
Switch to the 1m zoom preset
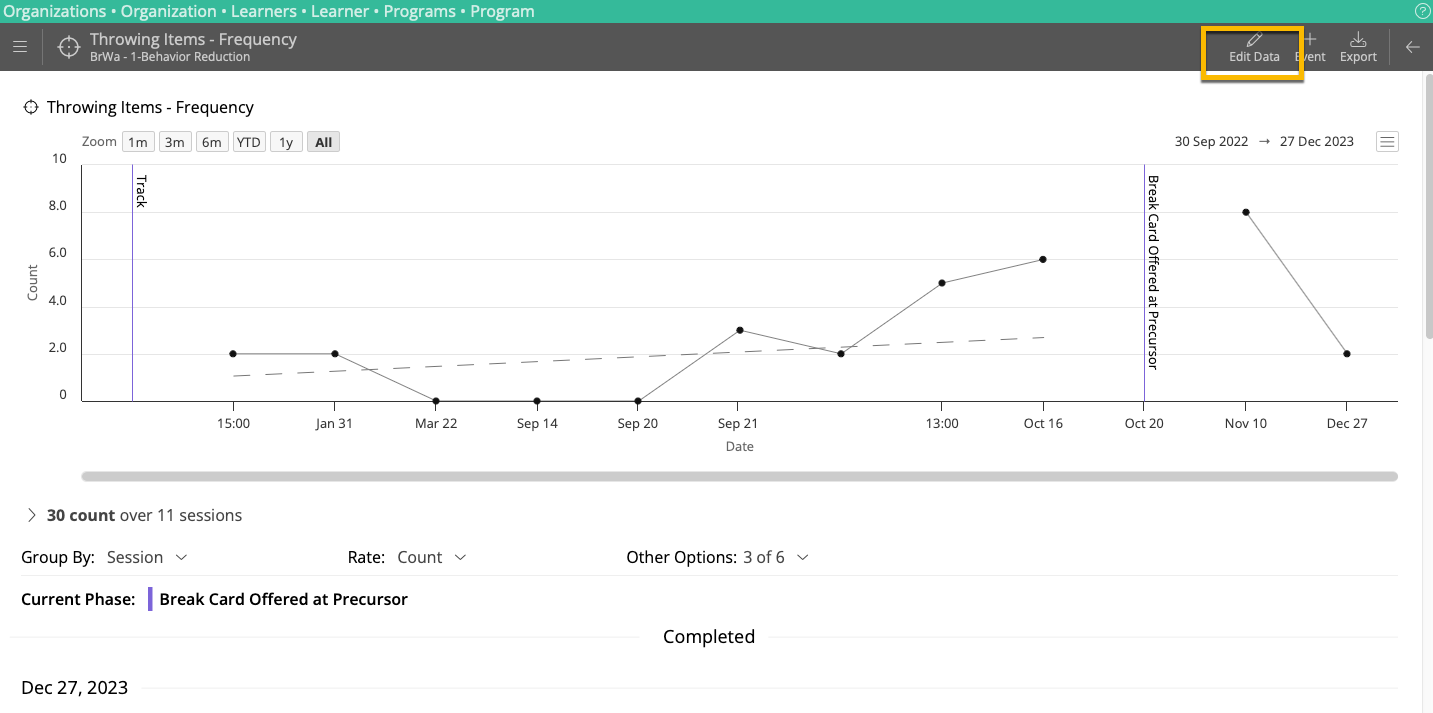point(137,141)
